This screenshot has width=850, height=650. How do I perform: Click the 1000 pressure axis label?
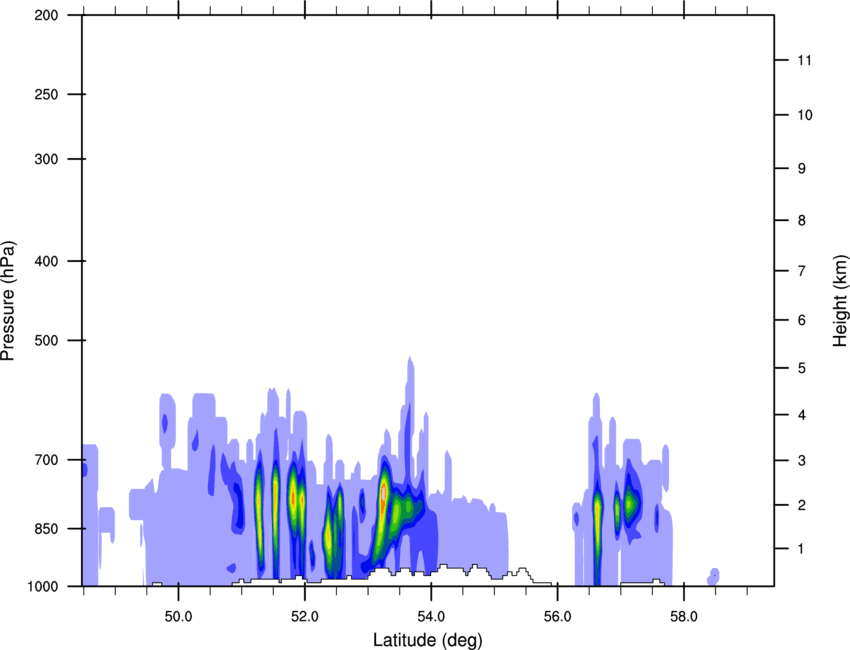pos(42,586)
